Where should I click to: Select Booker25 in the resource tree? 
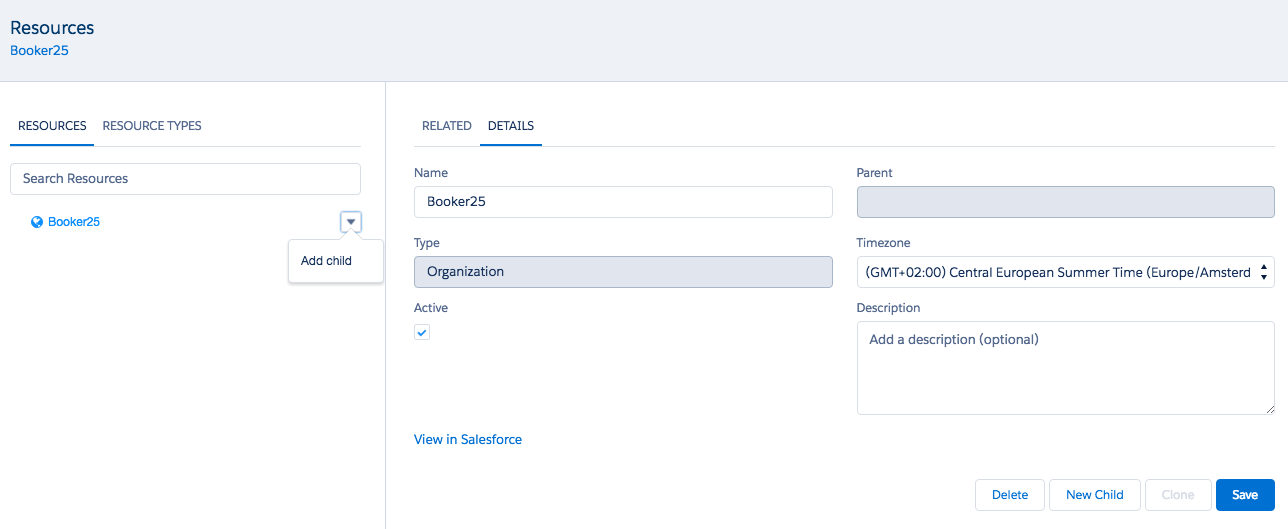(x=74, y=222)
